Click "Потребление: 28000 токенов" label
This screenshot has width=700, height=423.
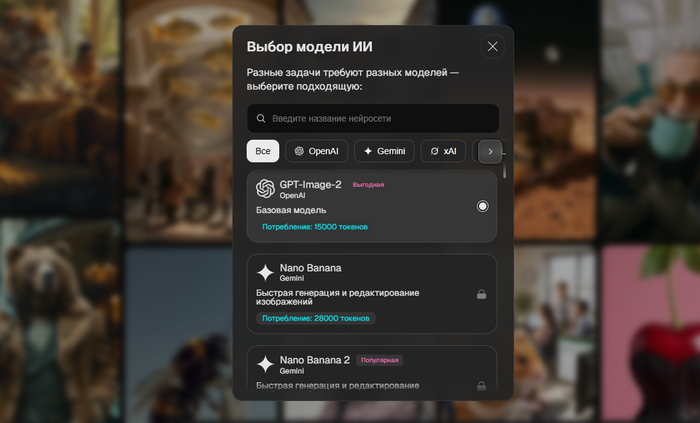point(316,318)
